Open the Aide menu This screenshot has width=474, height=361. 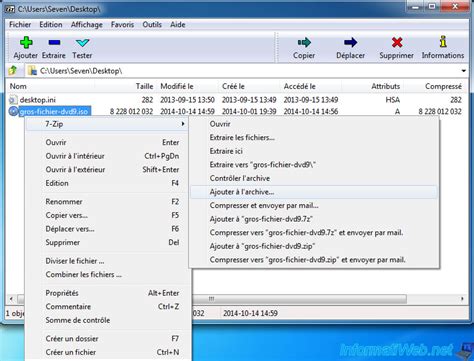coord(178,25)
